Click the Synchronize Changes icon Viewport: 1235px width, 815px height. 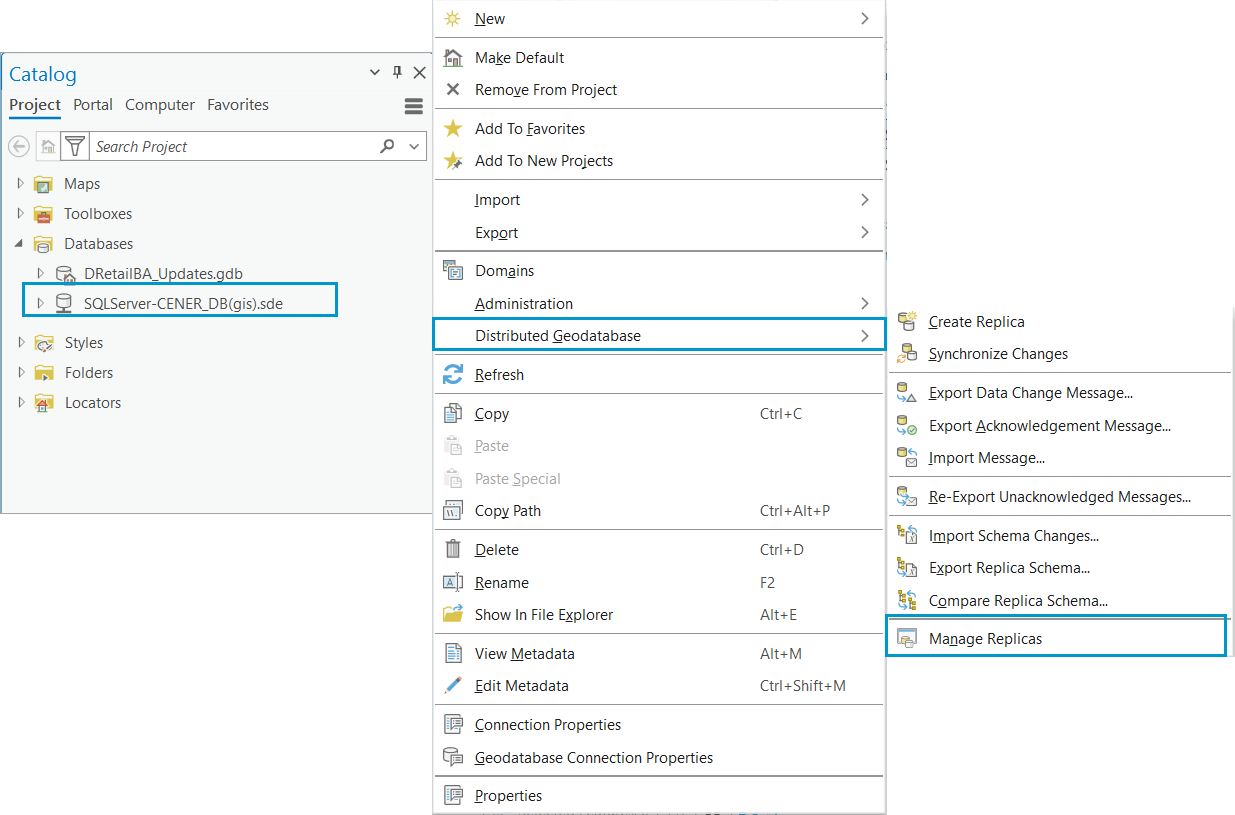coord(907,354)
